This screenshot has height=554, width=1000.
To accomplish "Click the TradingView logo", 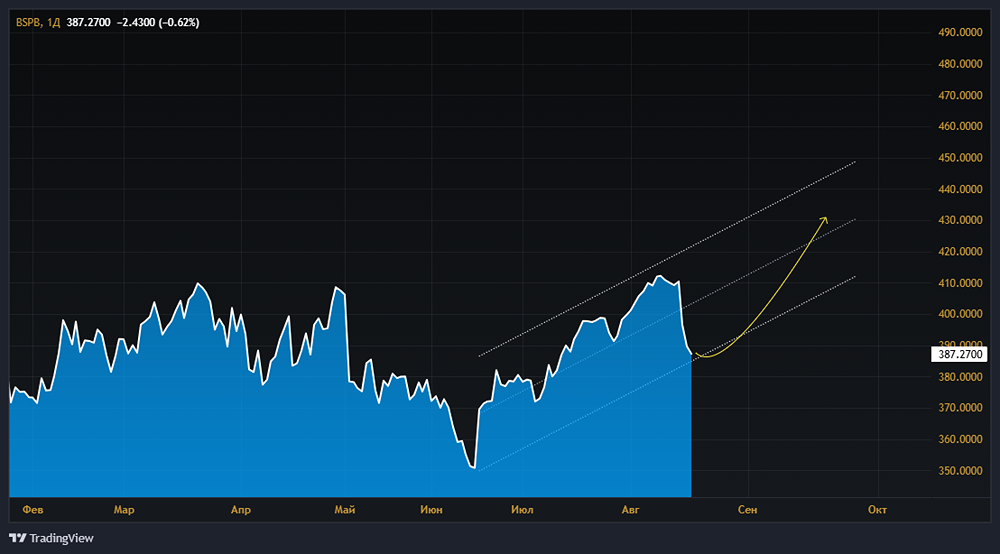I will point(51,538).
